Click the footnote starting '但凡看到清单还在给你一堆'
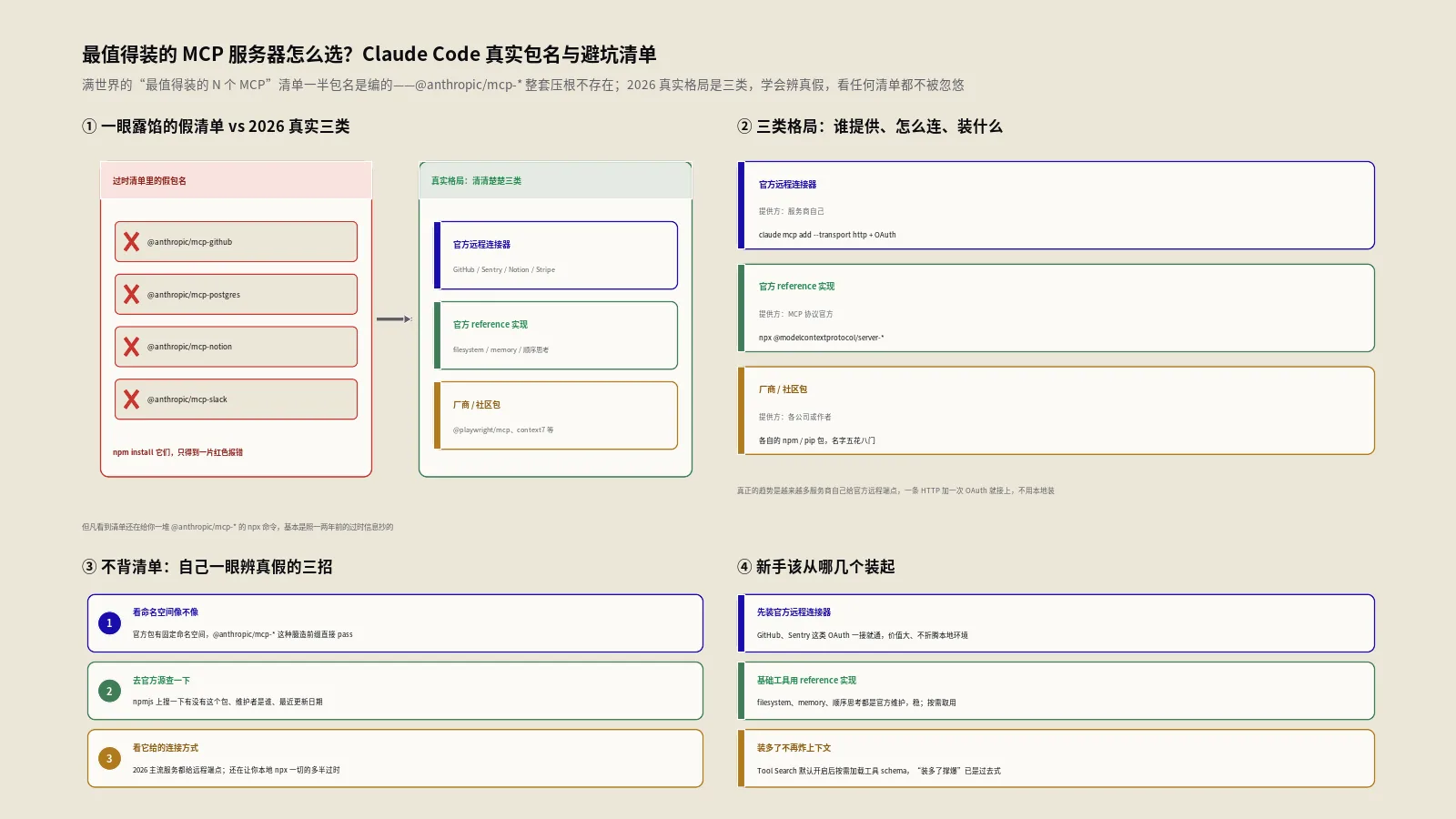 click(x=238, y=527)
